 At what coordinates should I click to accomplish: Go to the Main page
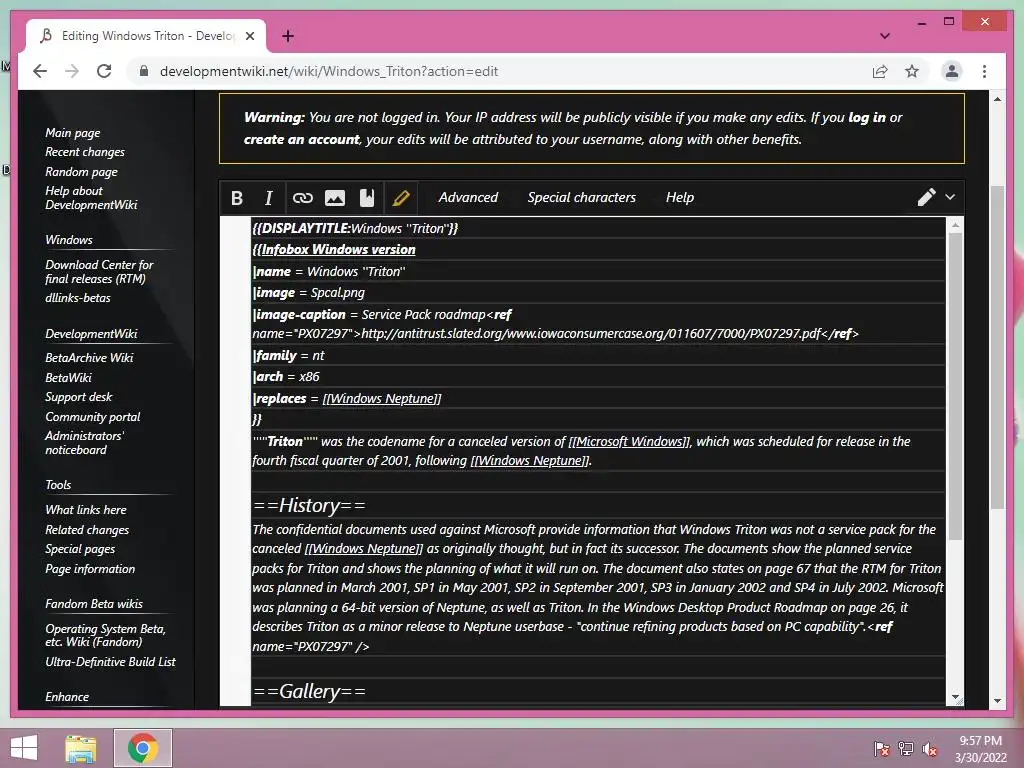(x=72, y=133)
